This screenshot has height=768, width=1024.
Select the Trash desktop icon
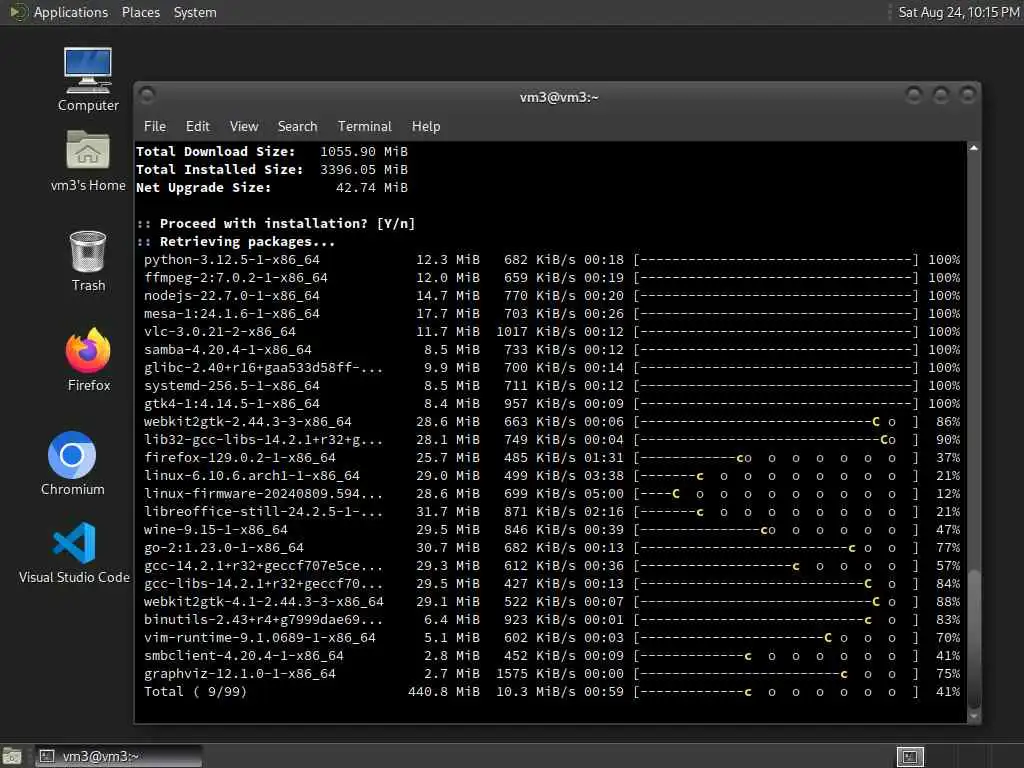[88, 261]
